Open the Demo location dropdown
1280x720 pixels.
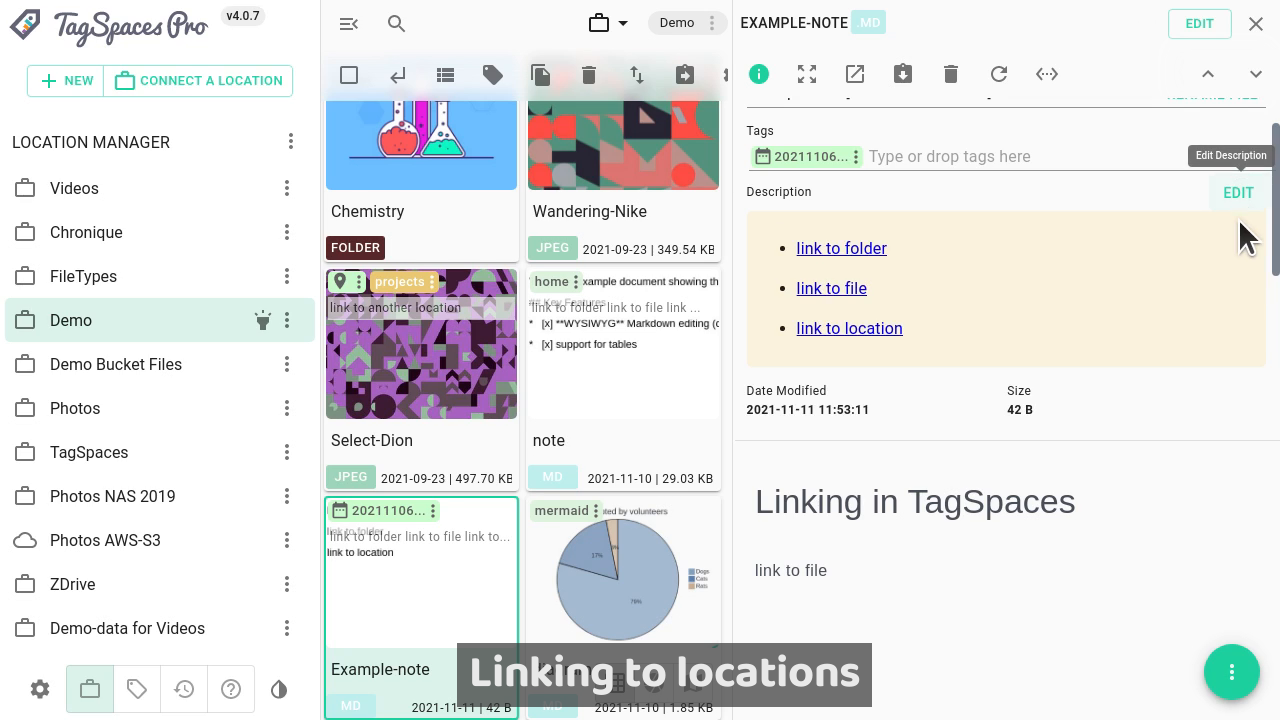[688, 23]
